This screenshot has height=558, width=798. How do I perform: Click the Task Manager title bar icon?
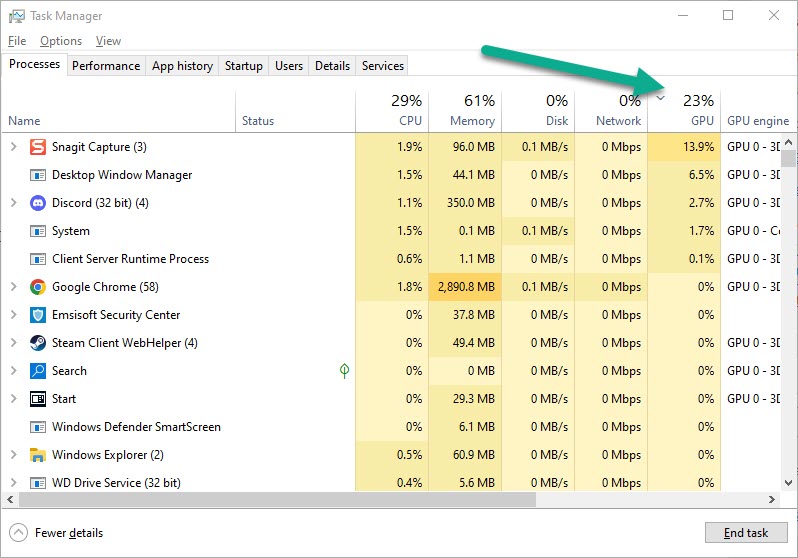click(x=16, y=16)
